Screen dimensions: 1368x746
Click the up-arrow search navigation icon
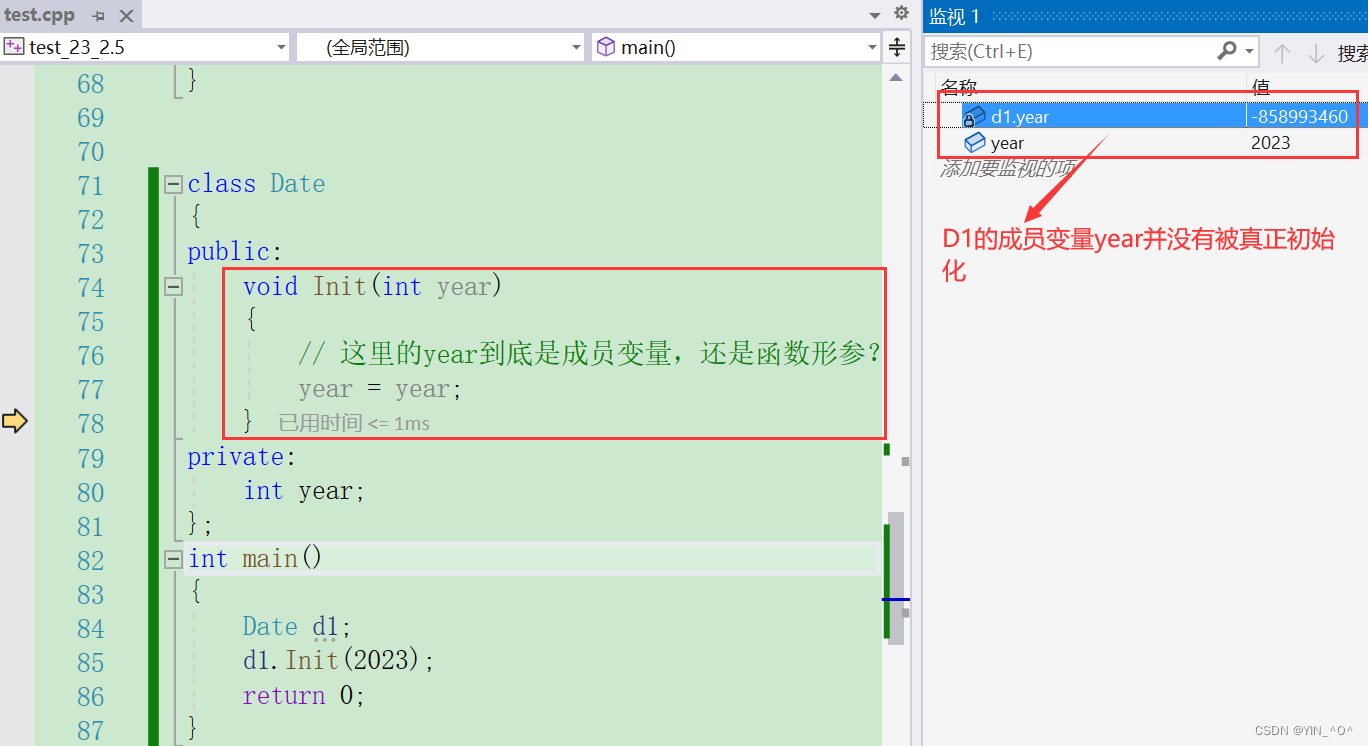click(1284, 52)
